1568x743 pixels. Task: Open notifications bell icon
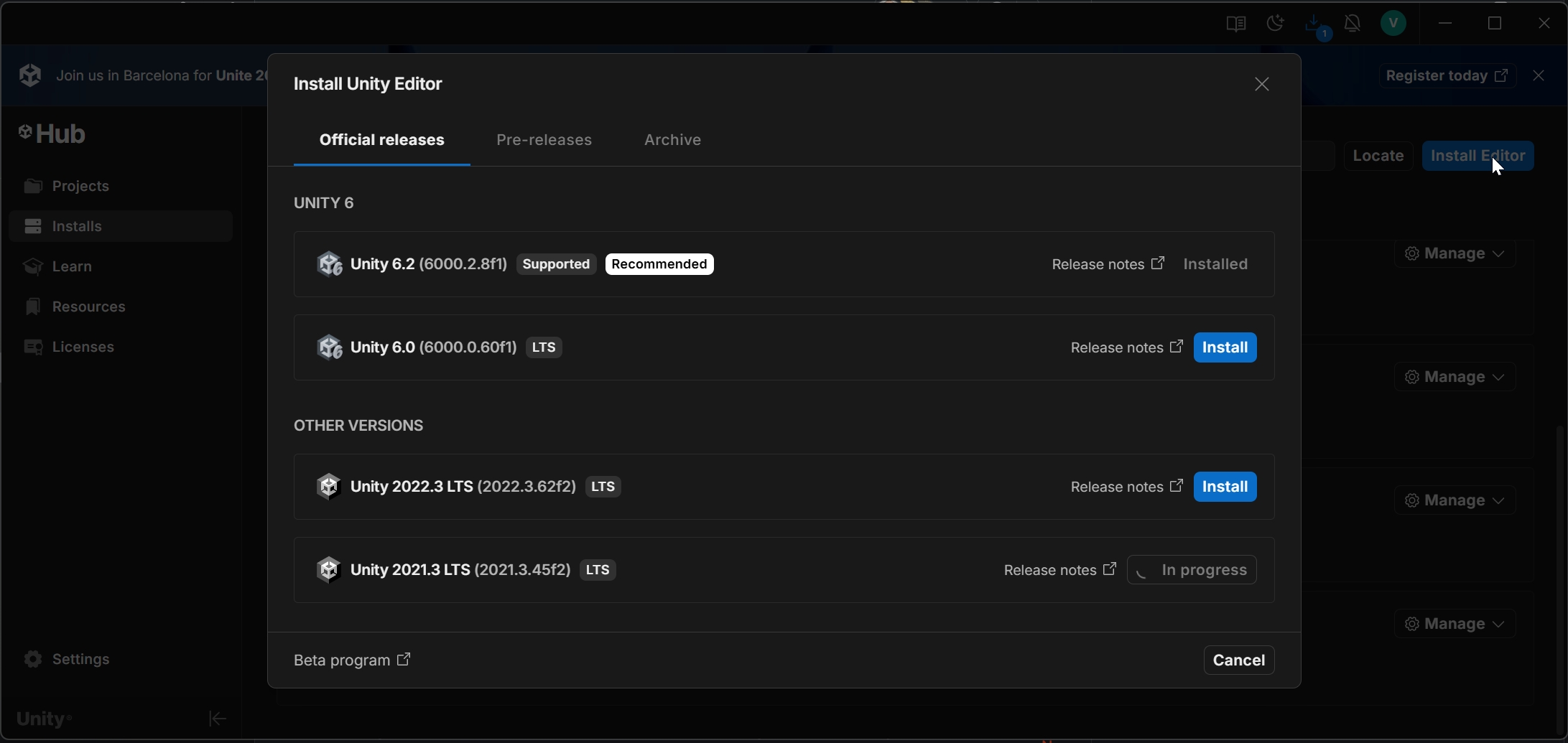pyautogui.click(x=1353, y=24)
